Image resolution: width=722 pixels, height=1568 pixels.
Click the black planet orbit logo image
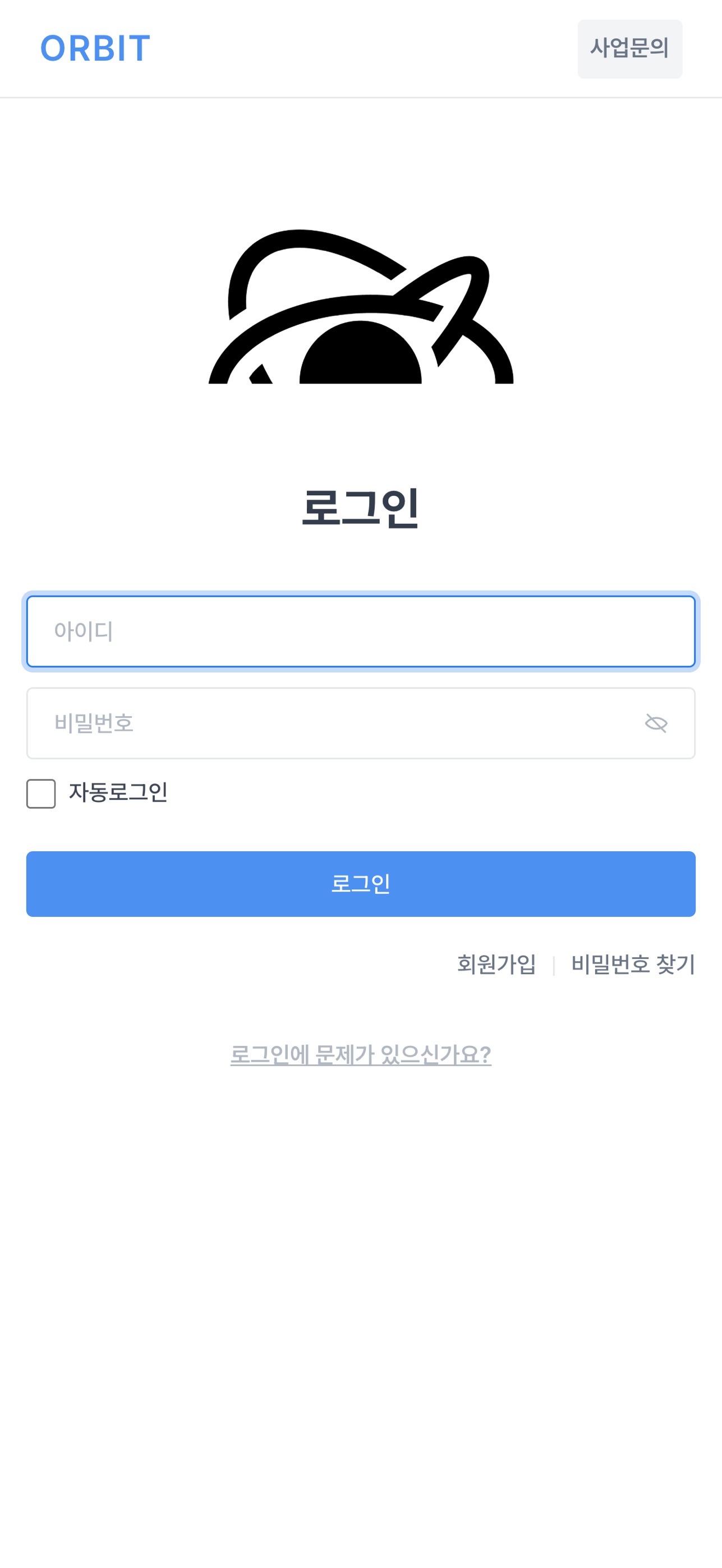(361, 306)
